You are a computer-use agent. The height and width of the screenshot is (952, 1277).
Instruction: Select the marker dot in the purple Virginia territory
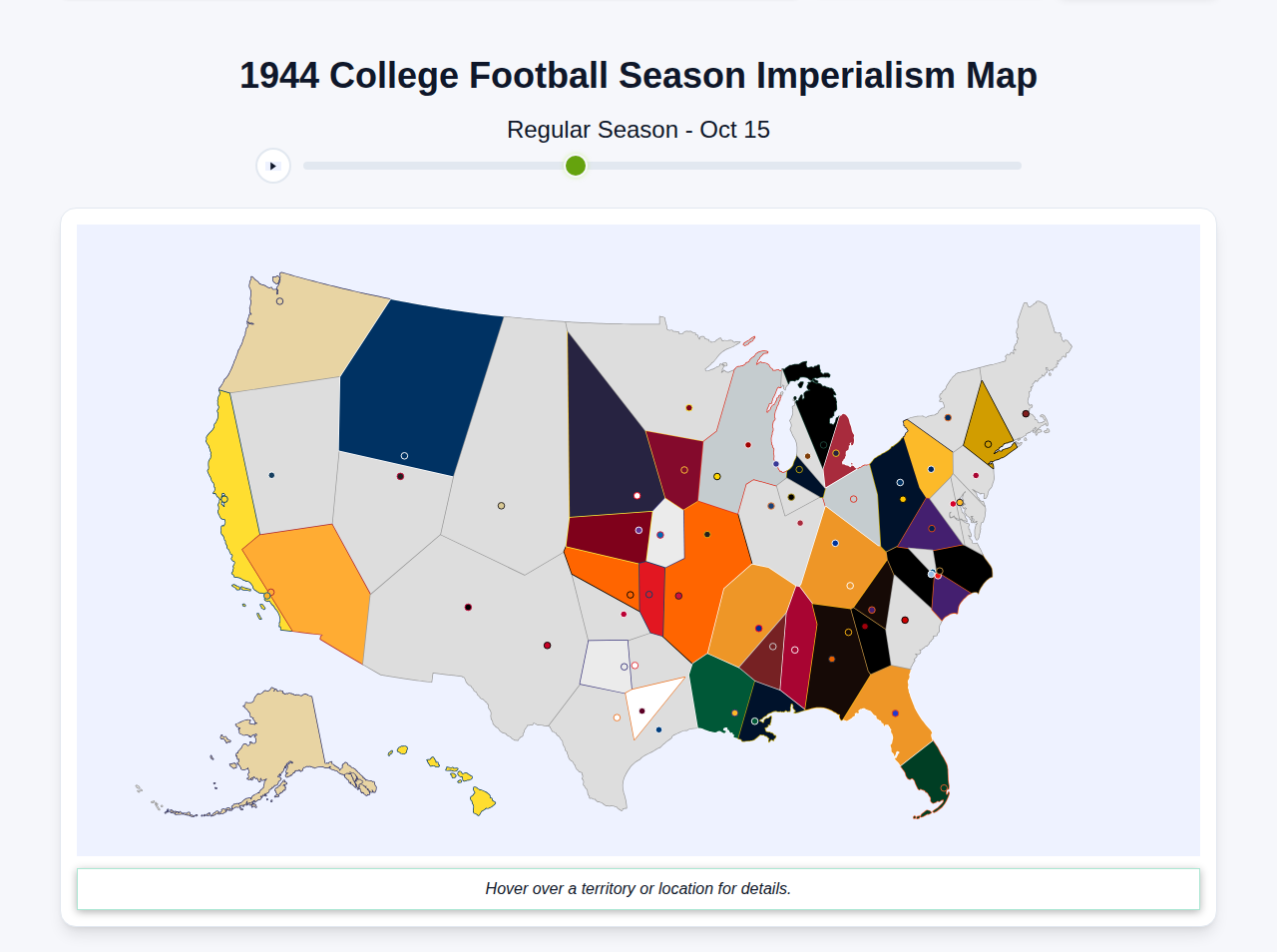pos(932,528)
